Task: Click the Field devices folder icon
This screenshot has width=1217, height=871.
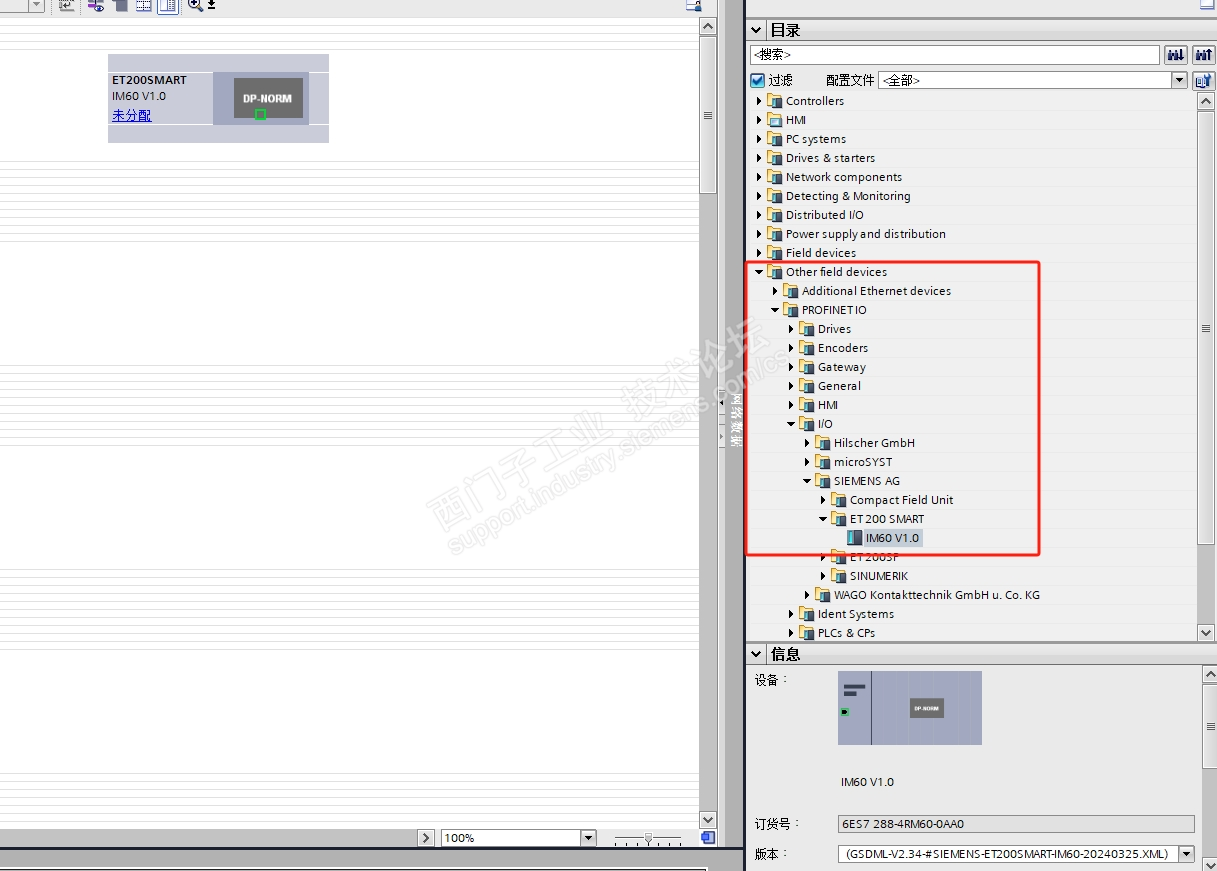Action: pyautogui.click(x=775, y=253)
